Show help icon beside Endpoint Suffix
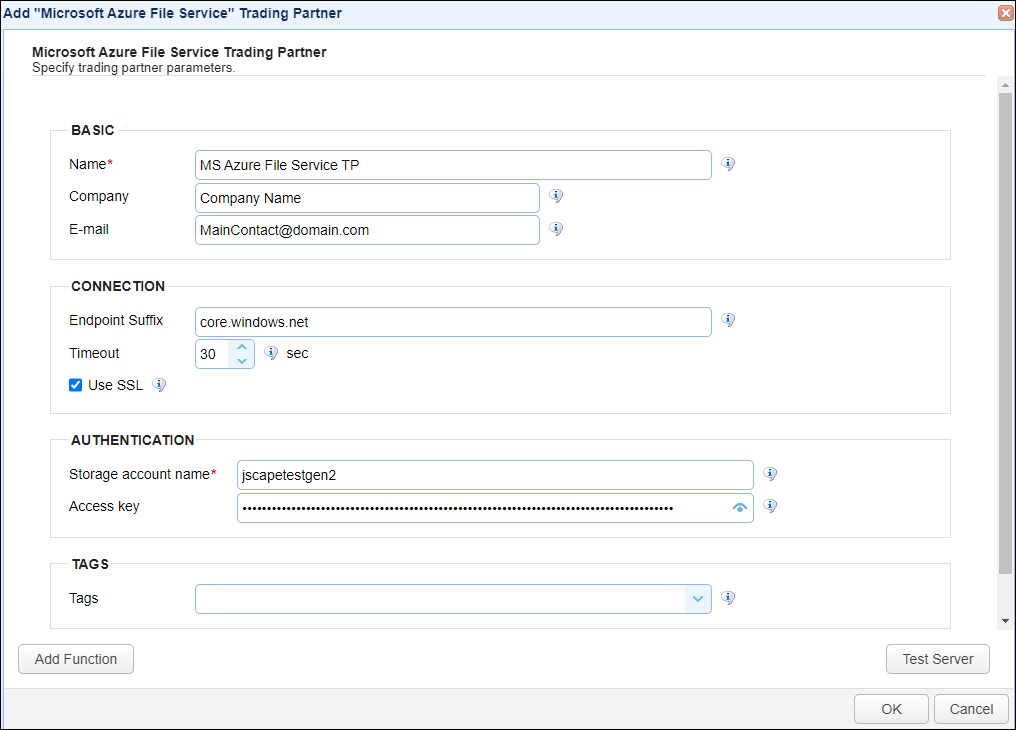The image size is (1016, 730). (728, 320)
